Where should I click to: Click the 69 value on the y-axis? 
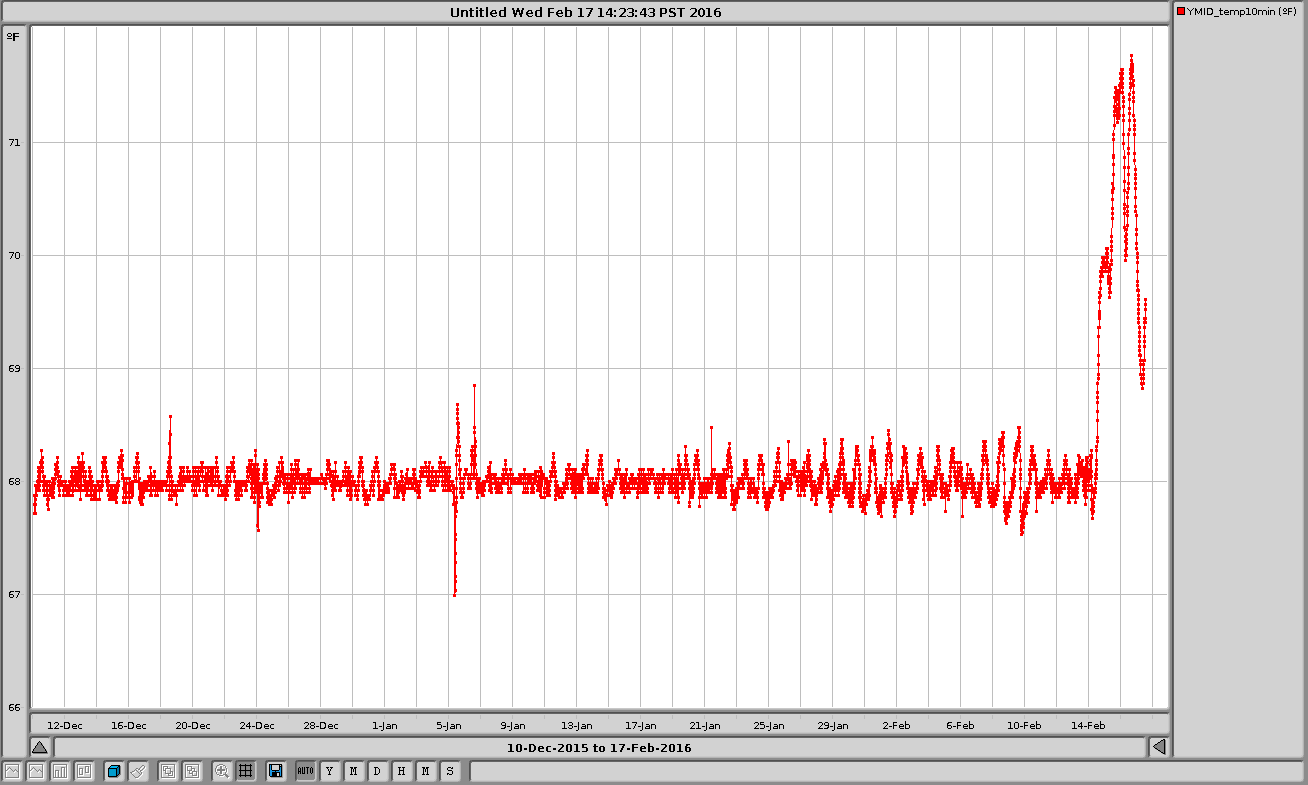coord(14,368)
